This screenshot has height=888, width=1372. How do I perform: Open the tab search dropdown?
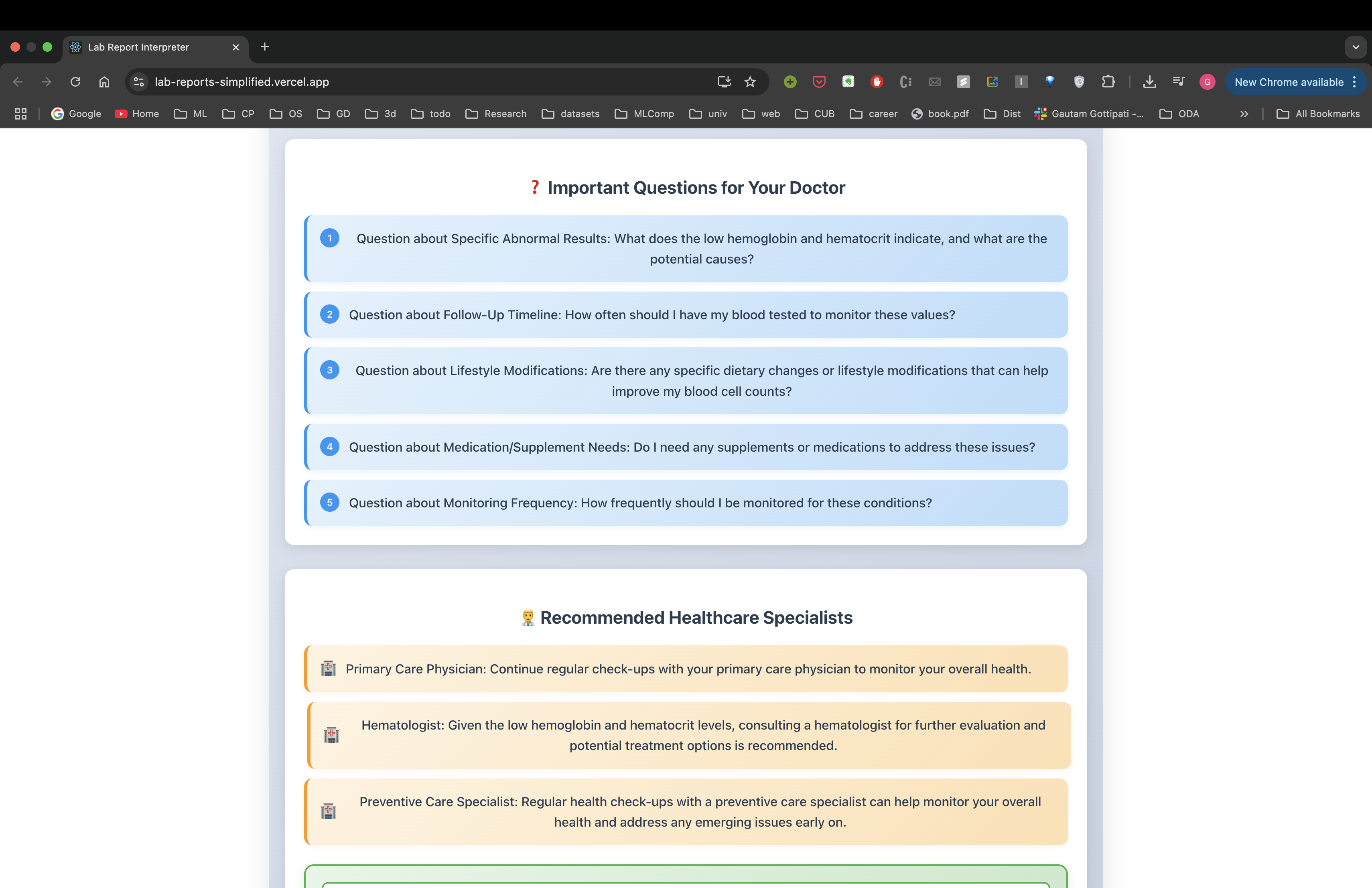tap(1356, 47)
